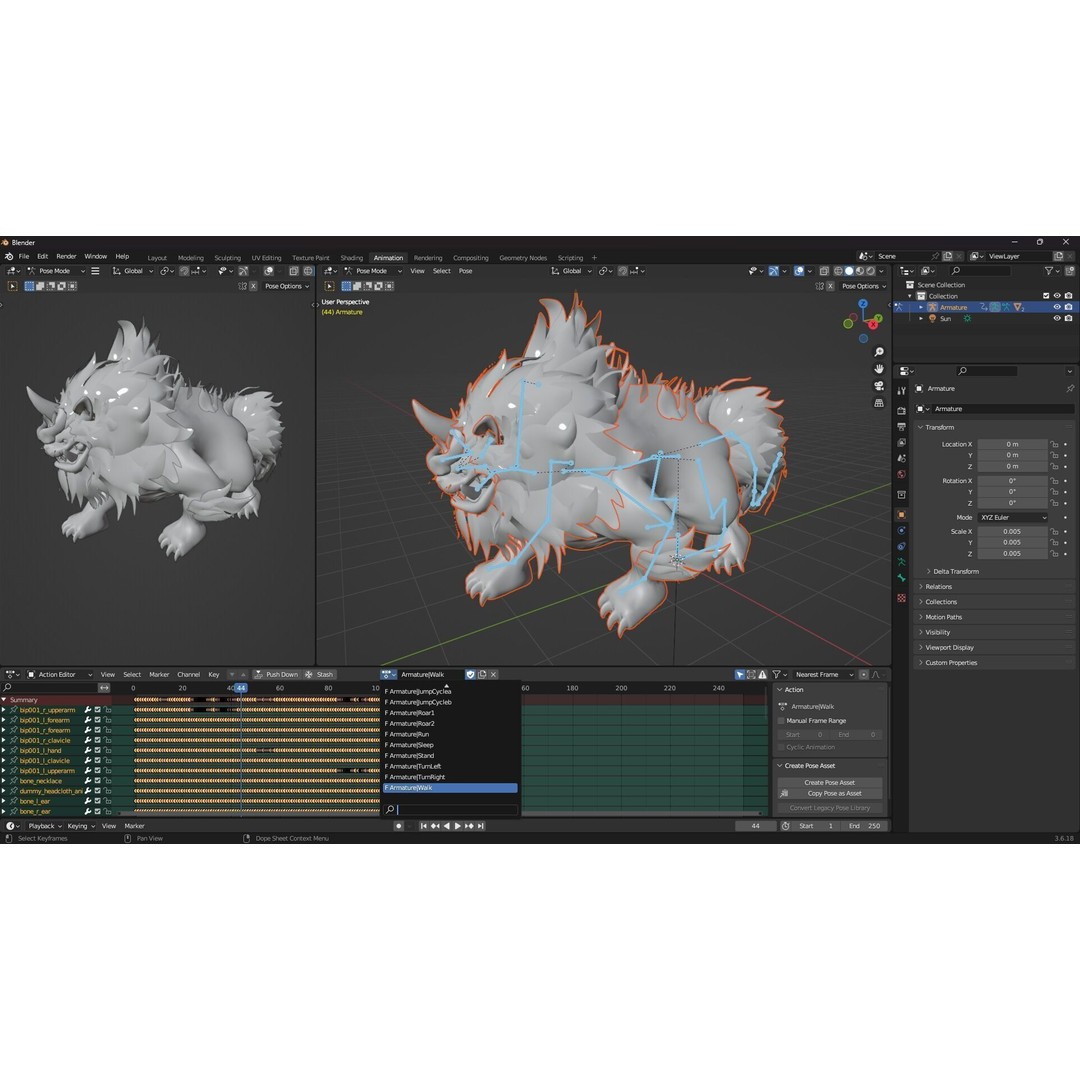Select wireframe viewport shading mode
Screen dimensions: 1080x1080
838,271
